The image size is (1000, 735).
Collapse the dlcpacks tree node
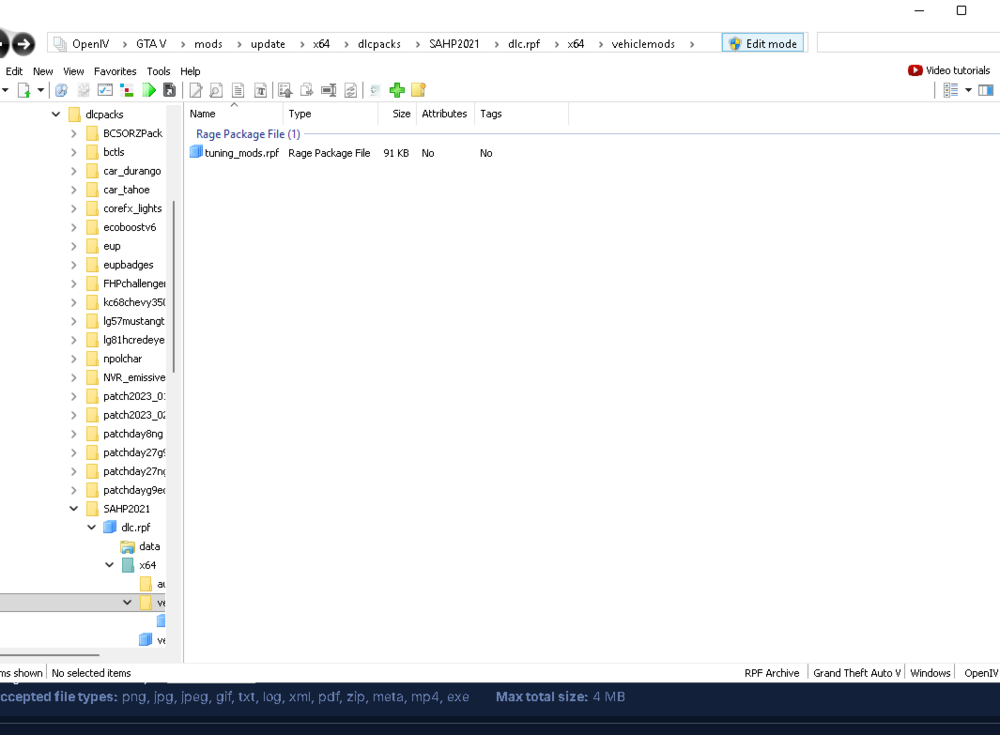pyautogui.click(x=56, y=114)
